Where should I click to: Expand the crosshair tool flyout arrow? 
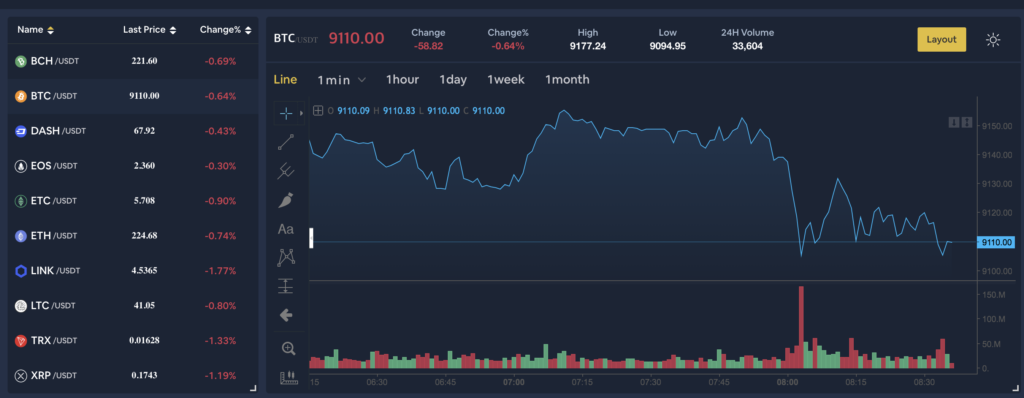pos(301,114)
